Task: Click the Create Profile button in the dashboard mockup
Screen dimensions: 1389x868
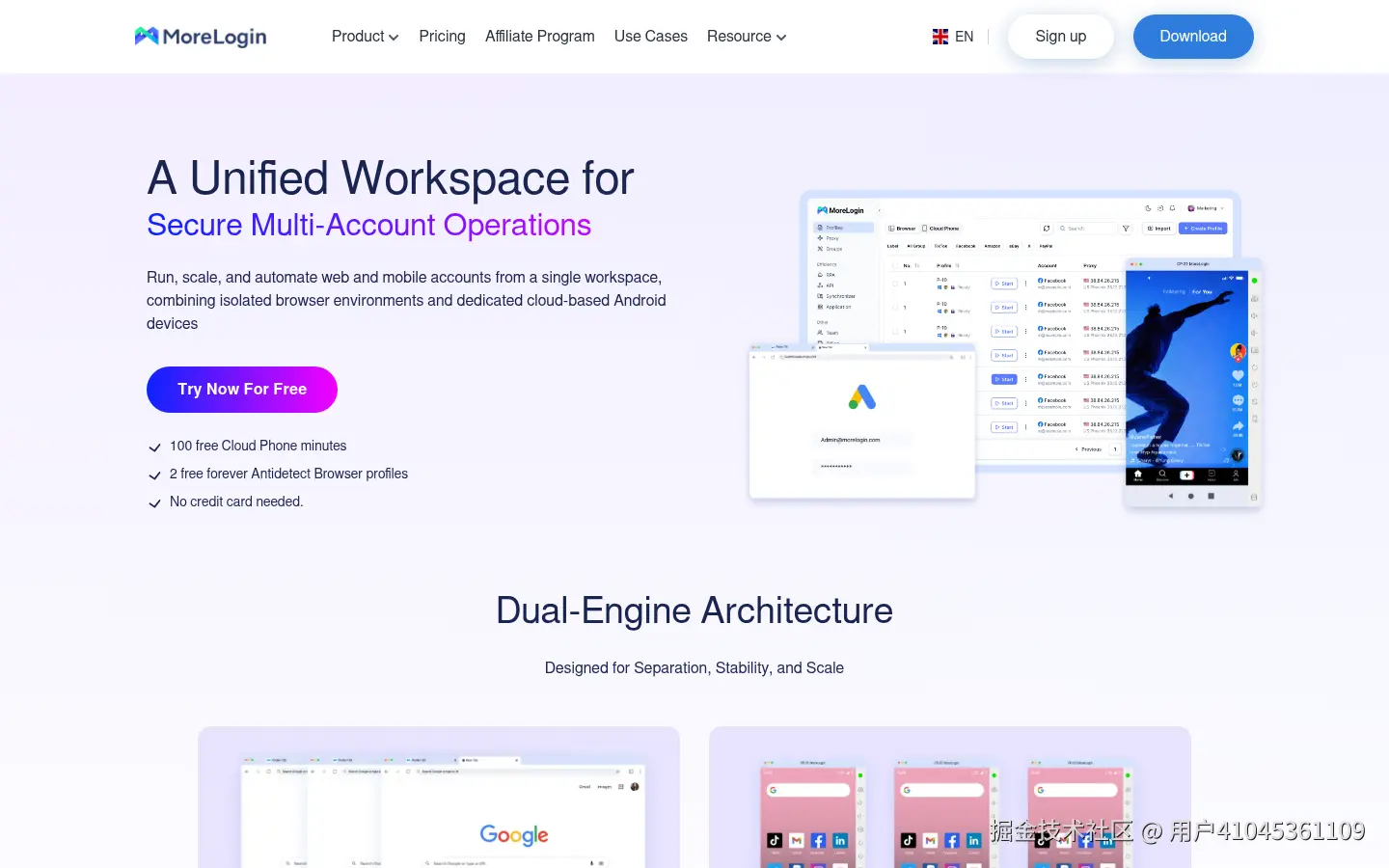Action: (1203, 229)
